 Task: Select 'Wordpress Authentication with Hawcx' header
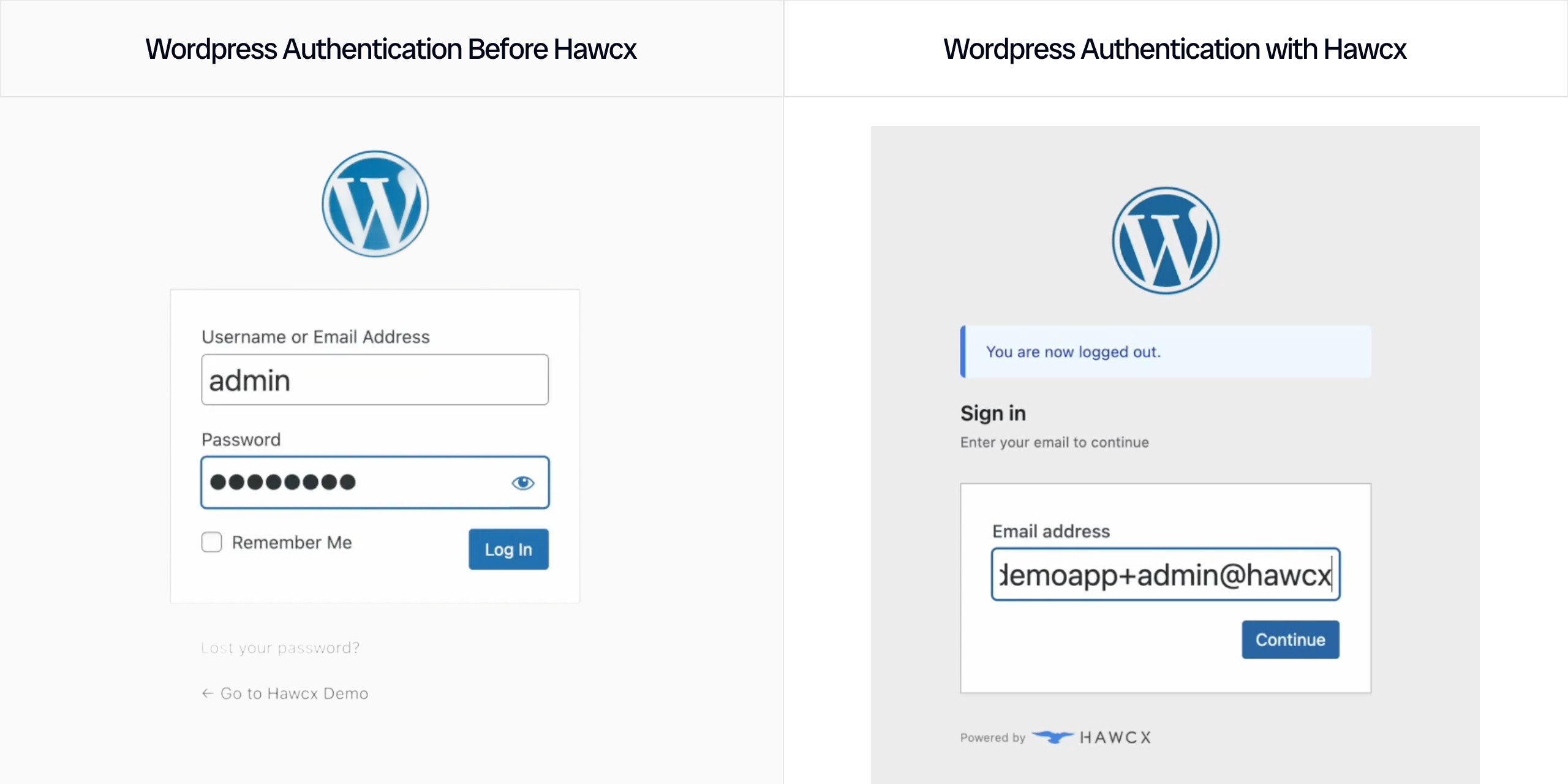click(x=1174, y=49)
